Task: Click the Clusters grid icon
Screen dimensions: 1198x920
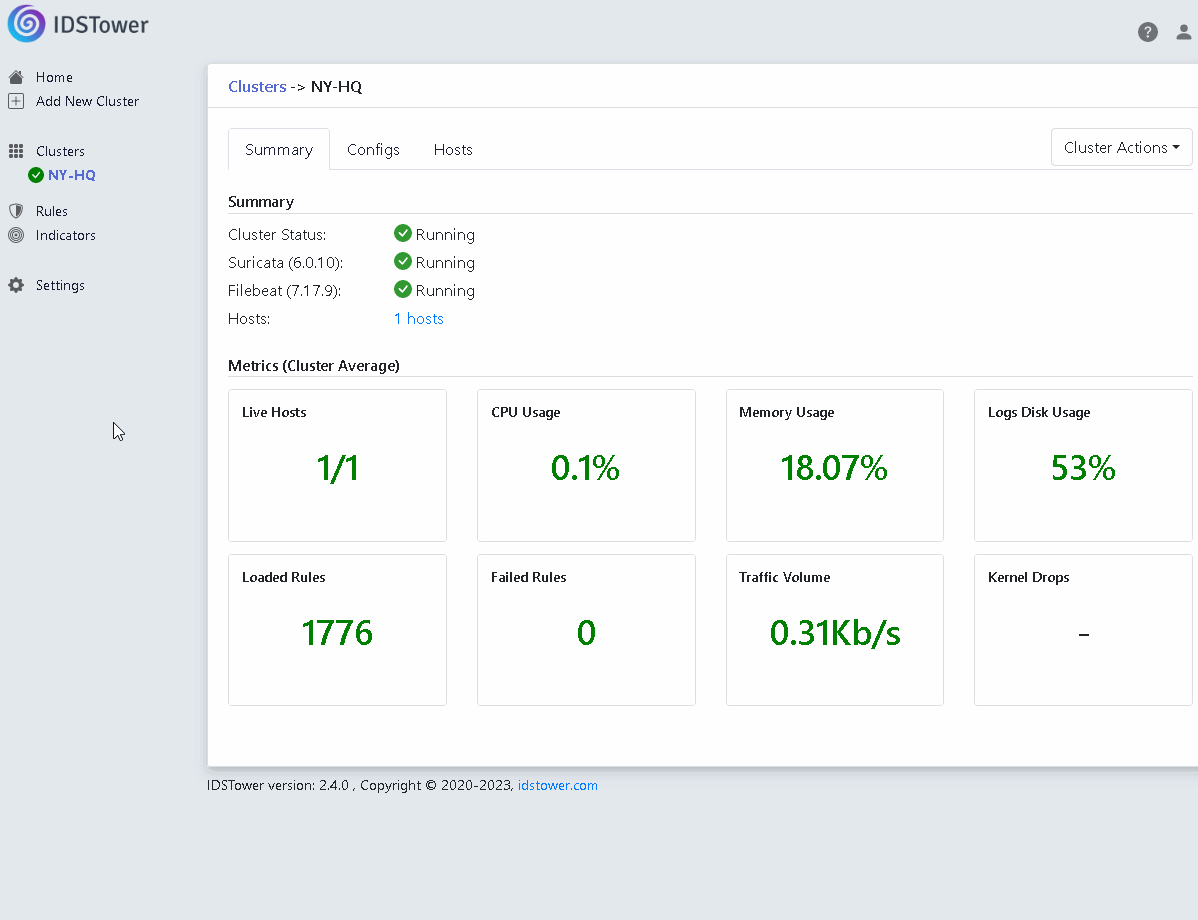Action: [x=16, y=151]
